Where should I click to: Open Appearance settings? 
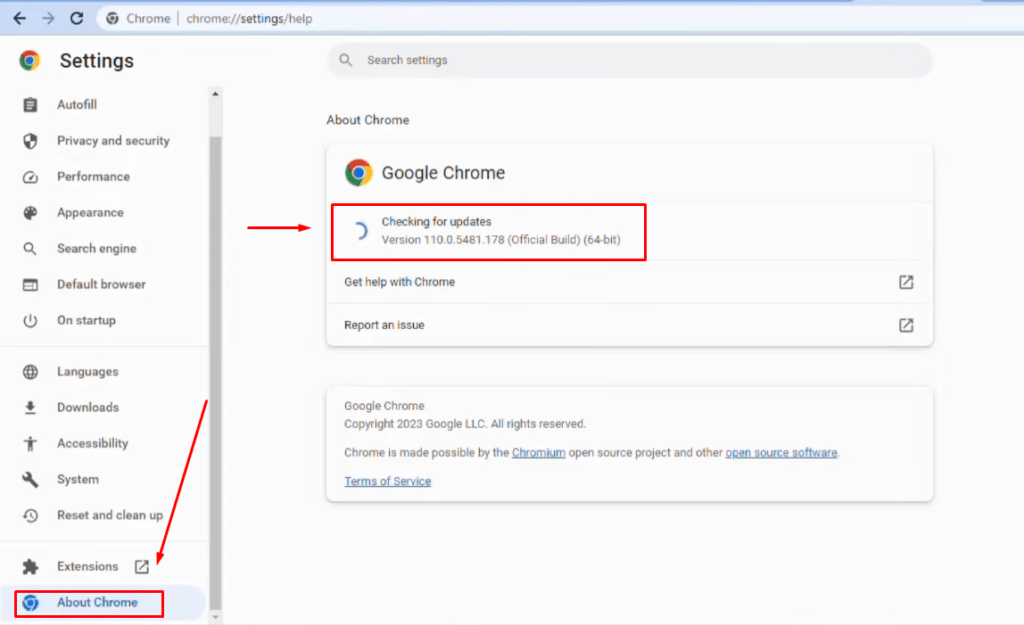pos(90,212)
